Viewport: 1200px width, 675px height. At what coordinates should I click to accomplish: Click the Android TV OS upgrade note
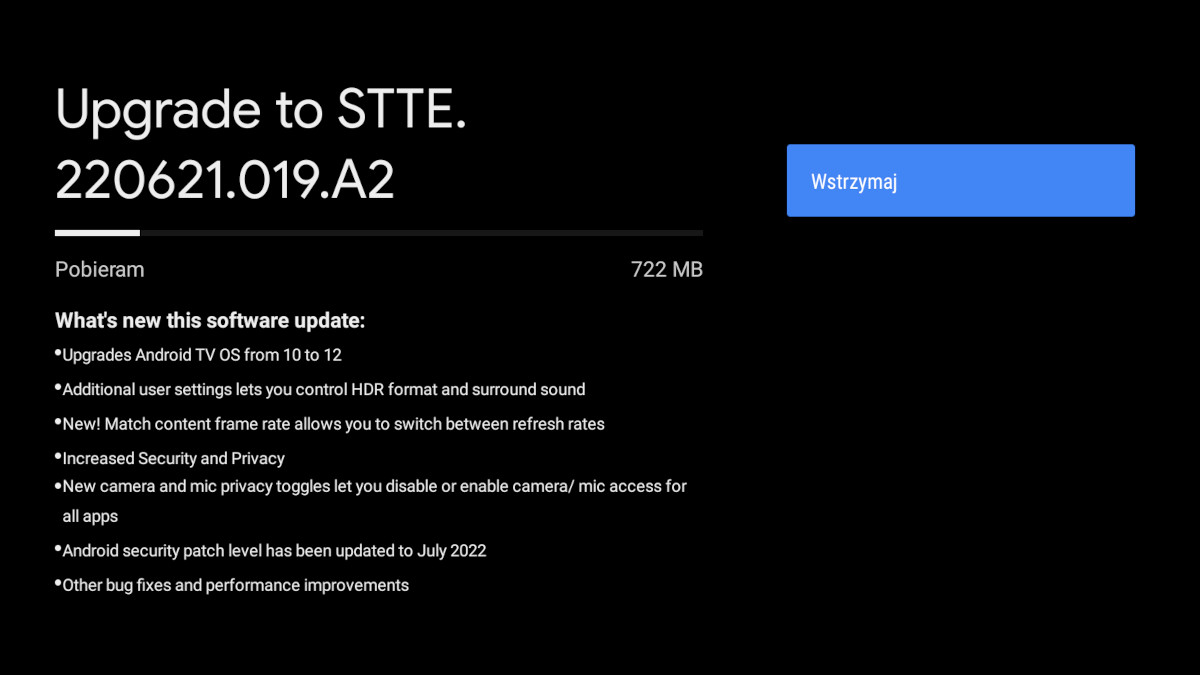point(202,355)
